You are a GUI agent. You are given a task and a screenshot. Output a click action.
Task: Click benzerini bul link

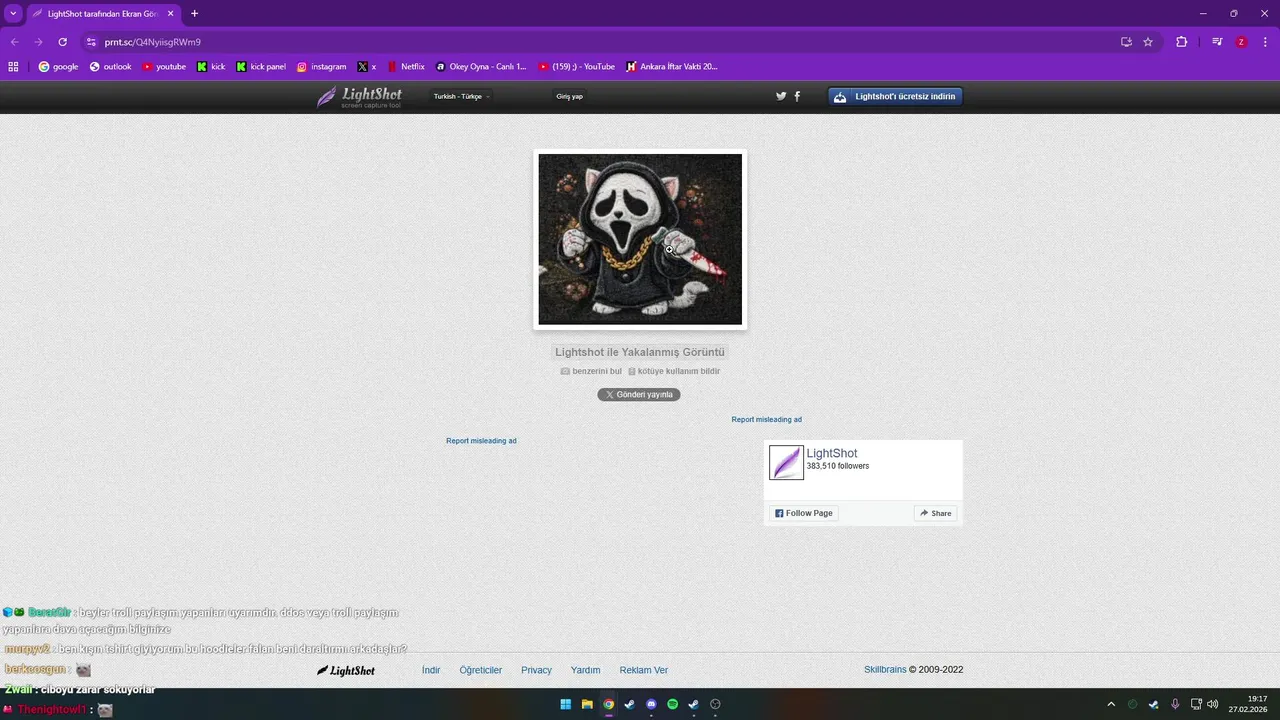click(591, 371)
